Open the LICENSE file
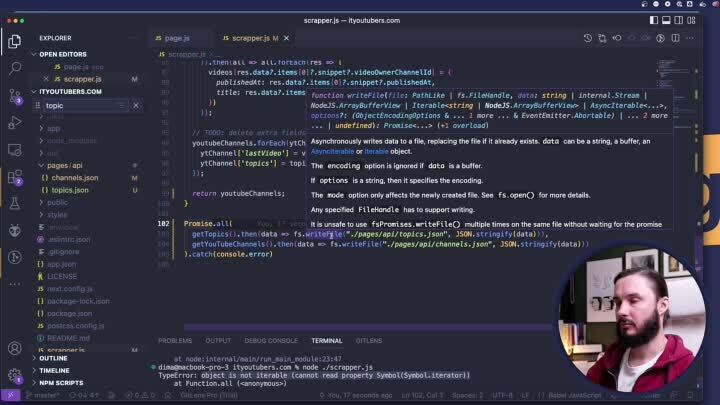Screen dimensions: 720x405 [62, 276]
